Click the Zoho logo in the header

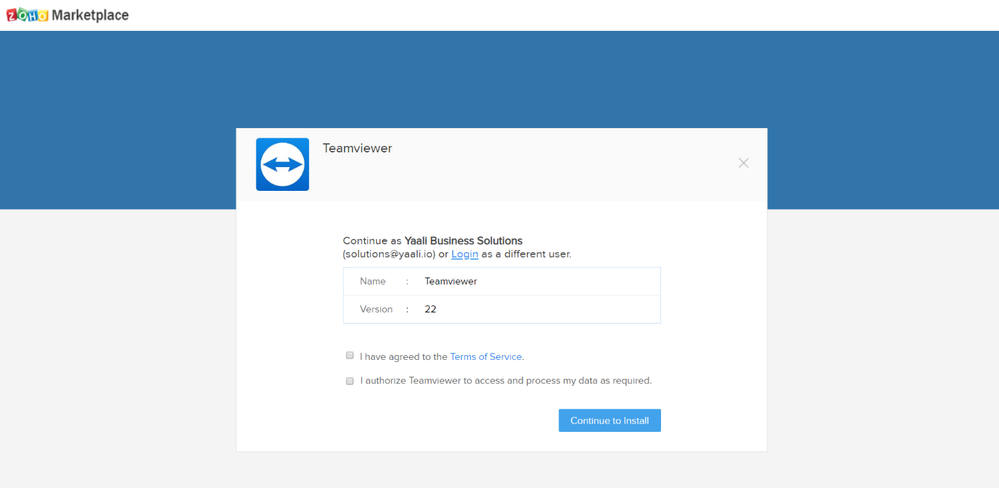[27, 15]
